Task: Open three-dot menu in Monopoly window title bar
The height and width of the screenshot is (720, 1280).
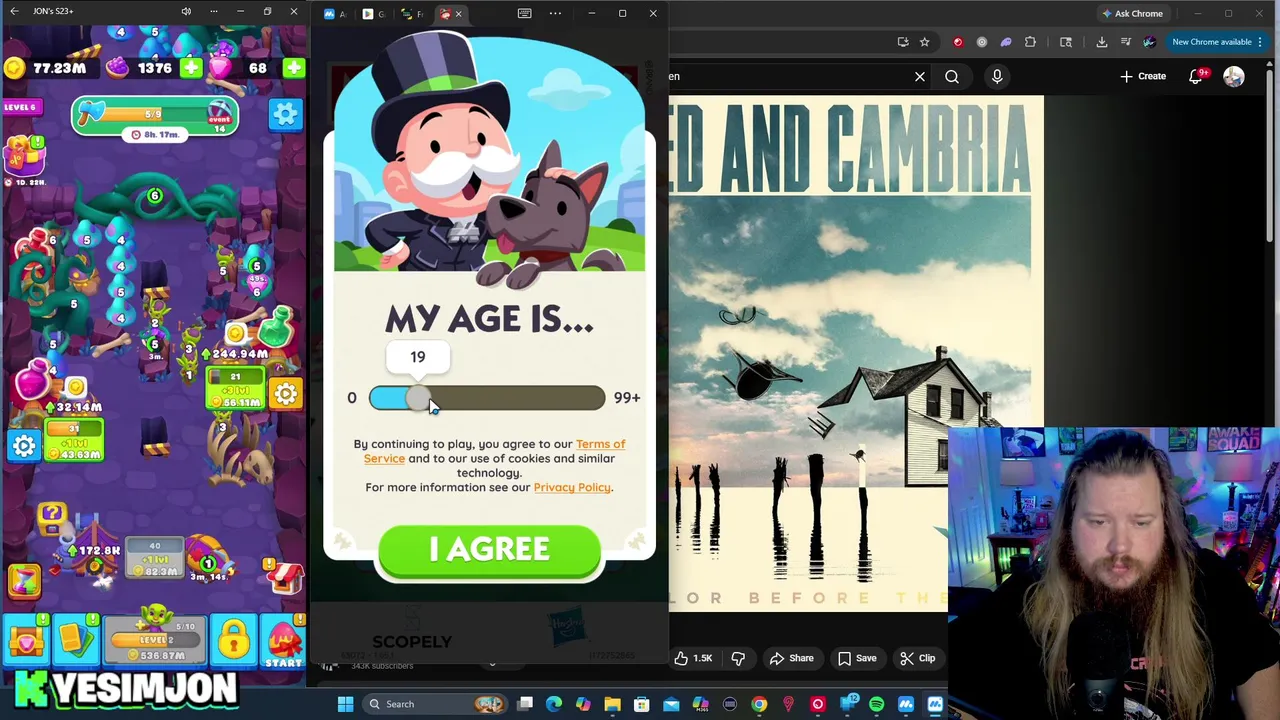Action: [555, 13]
